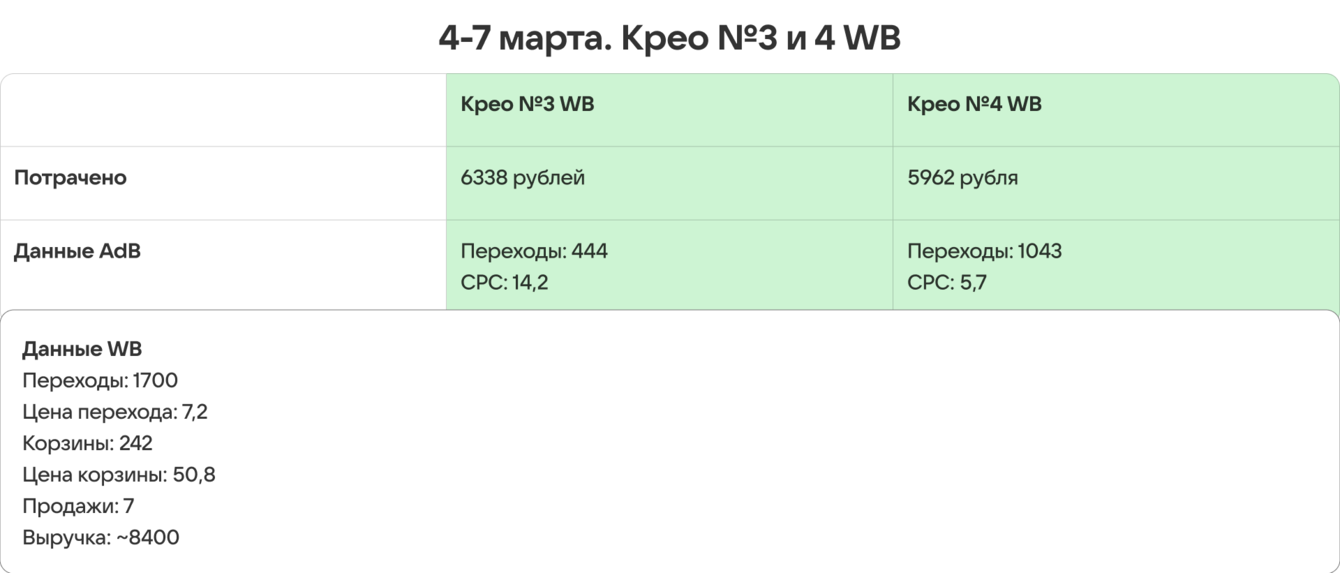
Task: Click the Переходы: 444 value
Action: pyautogui.click(x=534, y=251)
